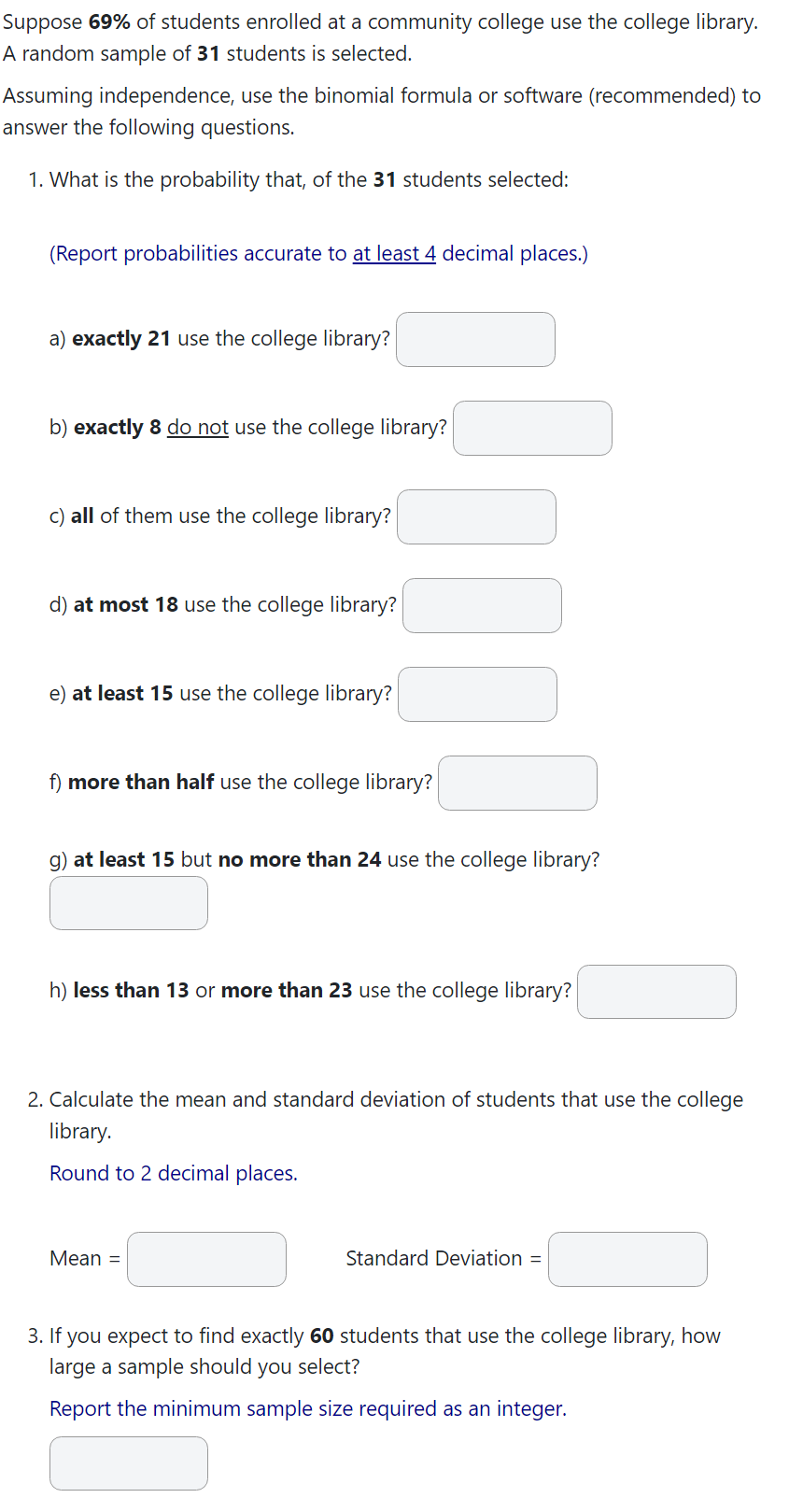The width and height of the screenshot is (789, 1512).
Task: Click the underlined text at least 4
Action: coord(393,253)
